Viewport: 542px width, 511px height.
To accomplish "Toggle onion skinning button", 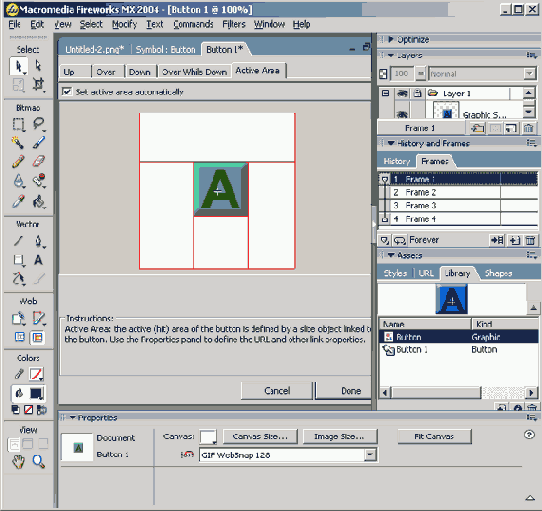I will pos(384,240).
